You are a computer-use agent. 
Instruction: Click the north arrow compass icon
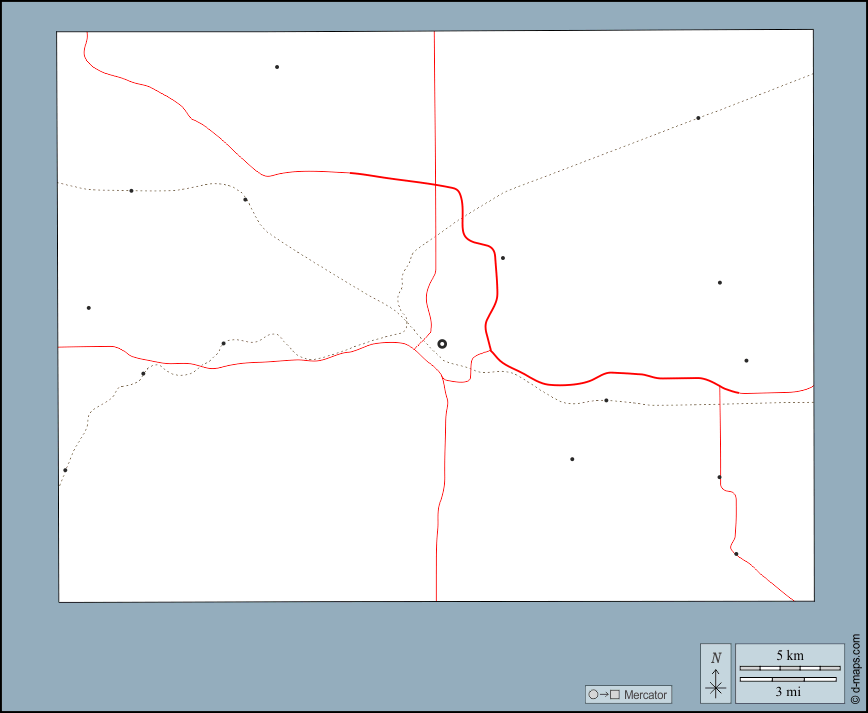coord(715,672)
